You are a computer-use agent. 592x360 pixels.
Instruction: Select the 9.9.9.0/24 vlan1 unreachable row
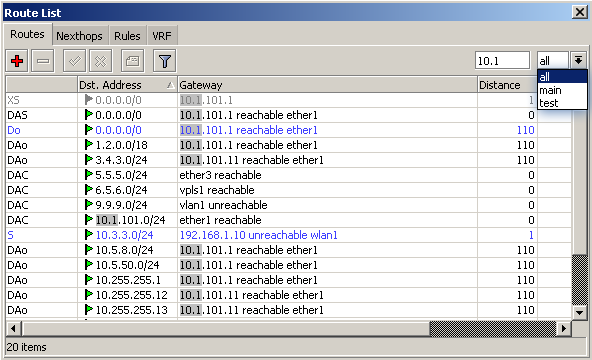(289, 205)
